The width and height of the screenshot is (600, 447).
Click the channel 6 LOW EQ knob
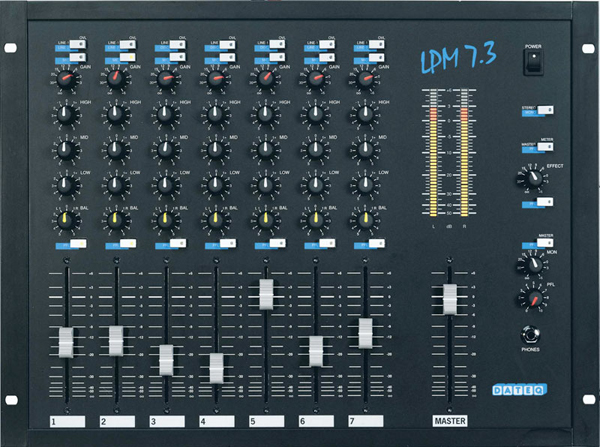pyautogui.click(x=315, y=185)
